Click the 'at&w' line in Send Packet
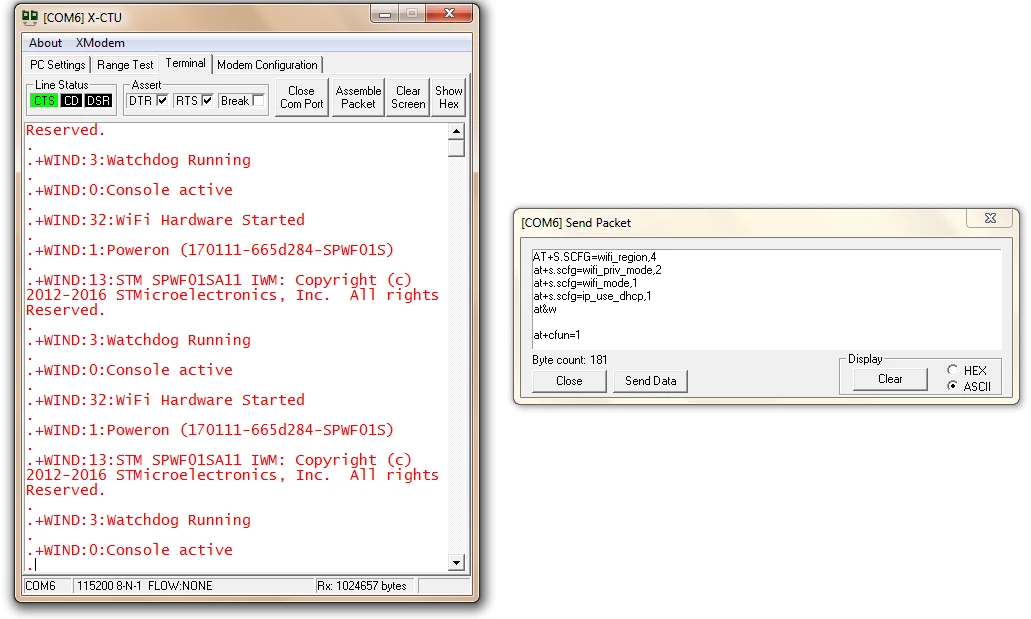 click(x=544, y=309)
